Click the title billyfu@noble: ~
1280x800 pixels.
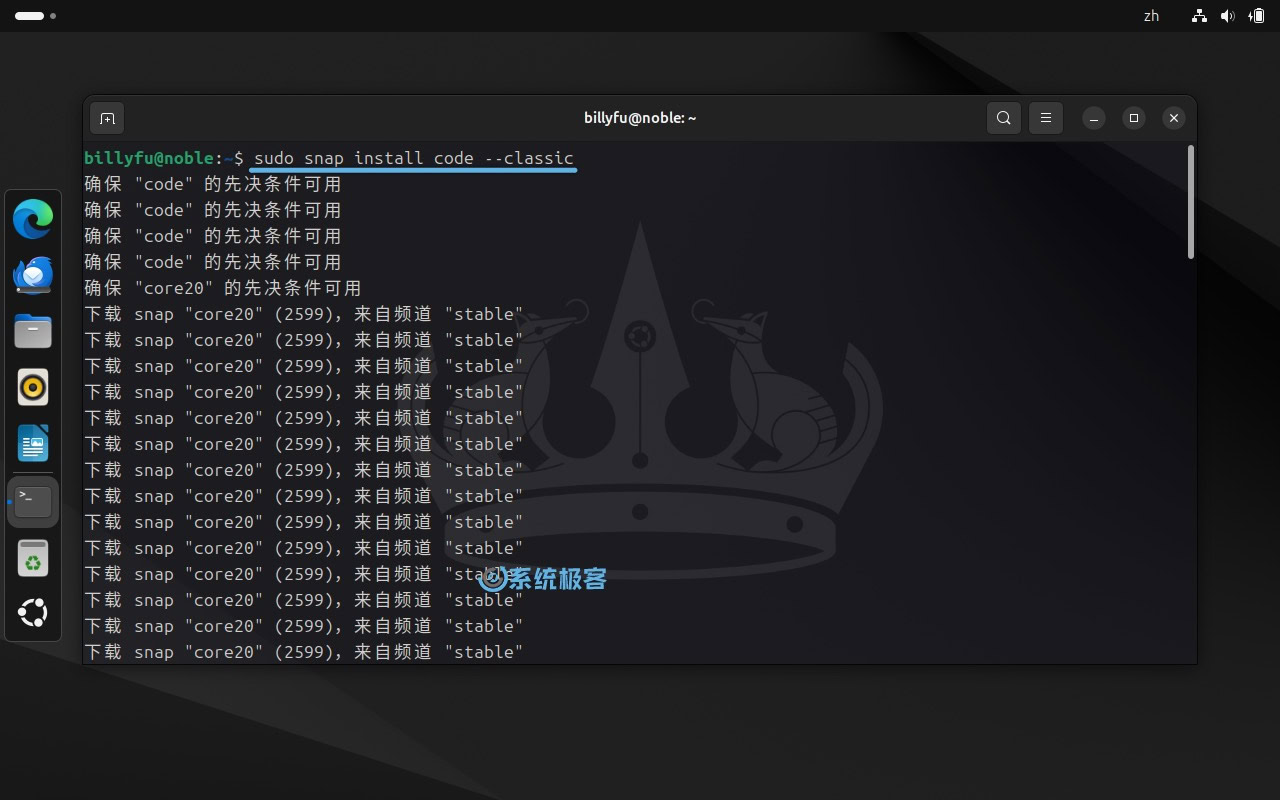640,118
